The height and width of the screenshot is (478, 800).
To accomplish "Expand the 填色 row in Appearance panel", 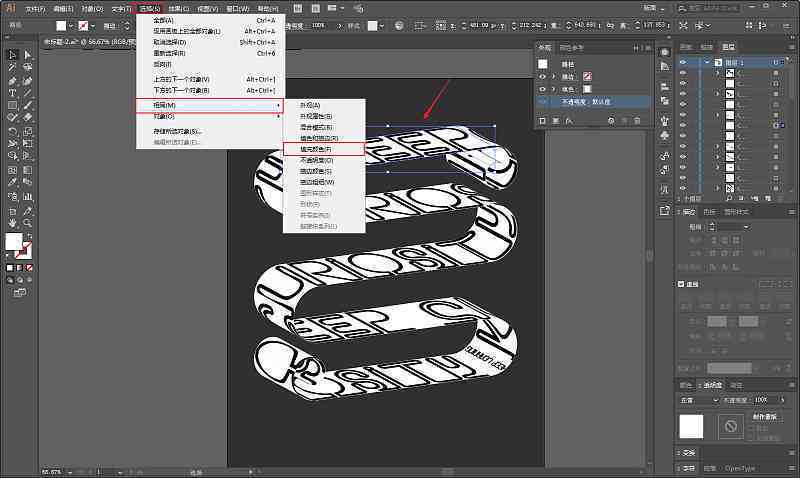I will pos(553,89).
